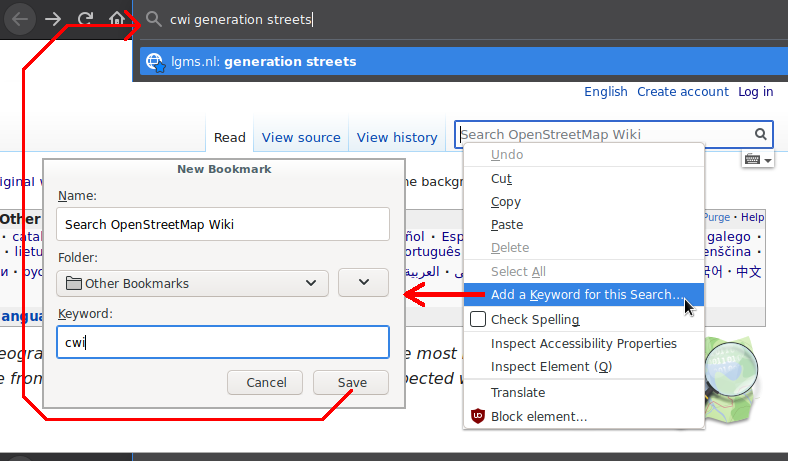Select the lgms.nl generation streets suggestion
Screen dimensions: 788x461
coord(290,61)
